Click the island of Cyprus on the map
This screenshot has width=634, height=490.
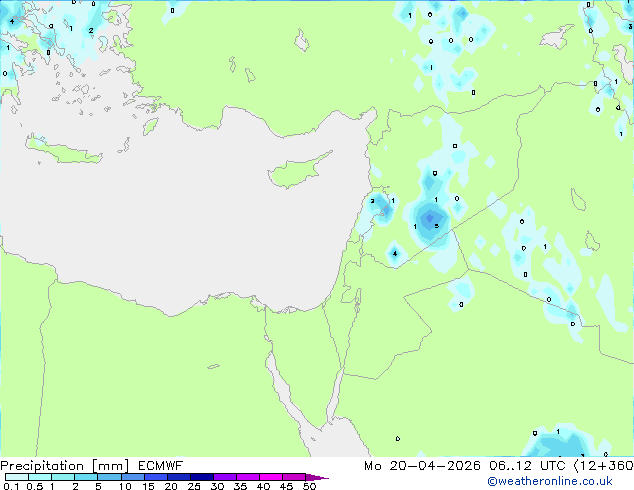click(x=293, y=173)
